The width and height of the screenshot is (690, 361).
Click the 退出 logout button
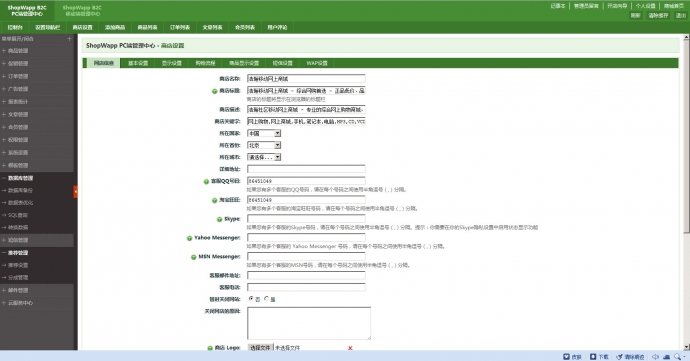[681, 15]
